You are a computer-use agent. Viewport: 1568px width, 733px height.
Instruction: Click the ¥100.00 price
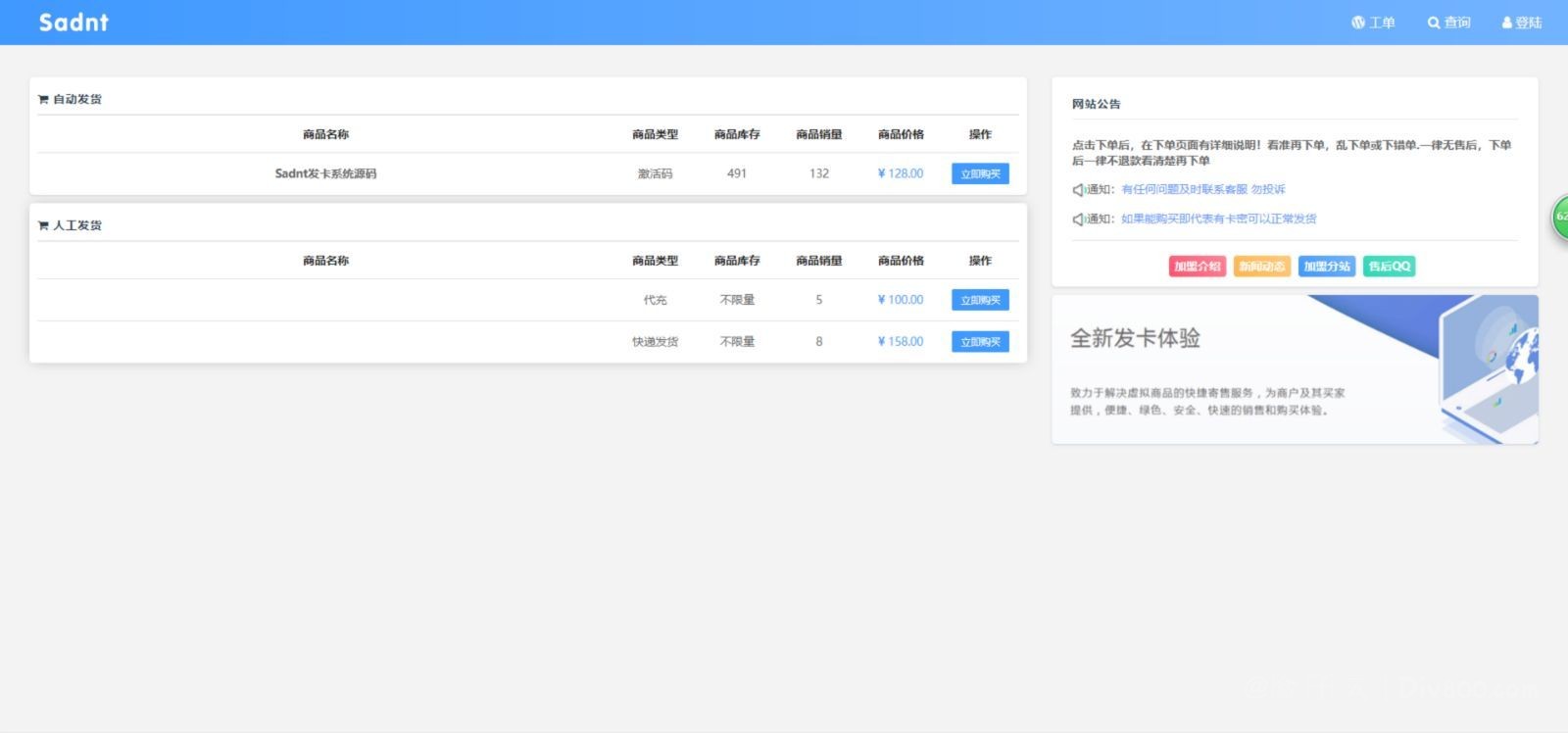(x=900, y=300)
